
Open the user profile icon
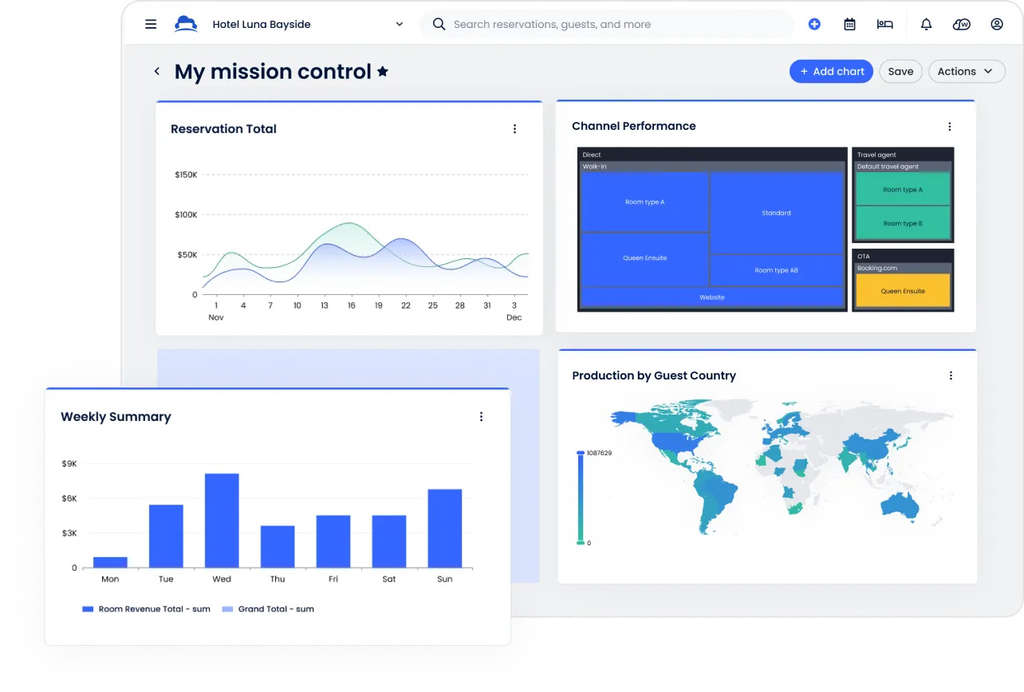pos(997,24)
